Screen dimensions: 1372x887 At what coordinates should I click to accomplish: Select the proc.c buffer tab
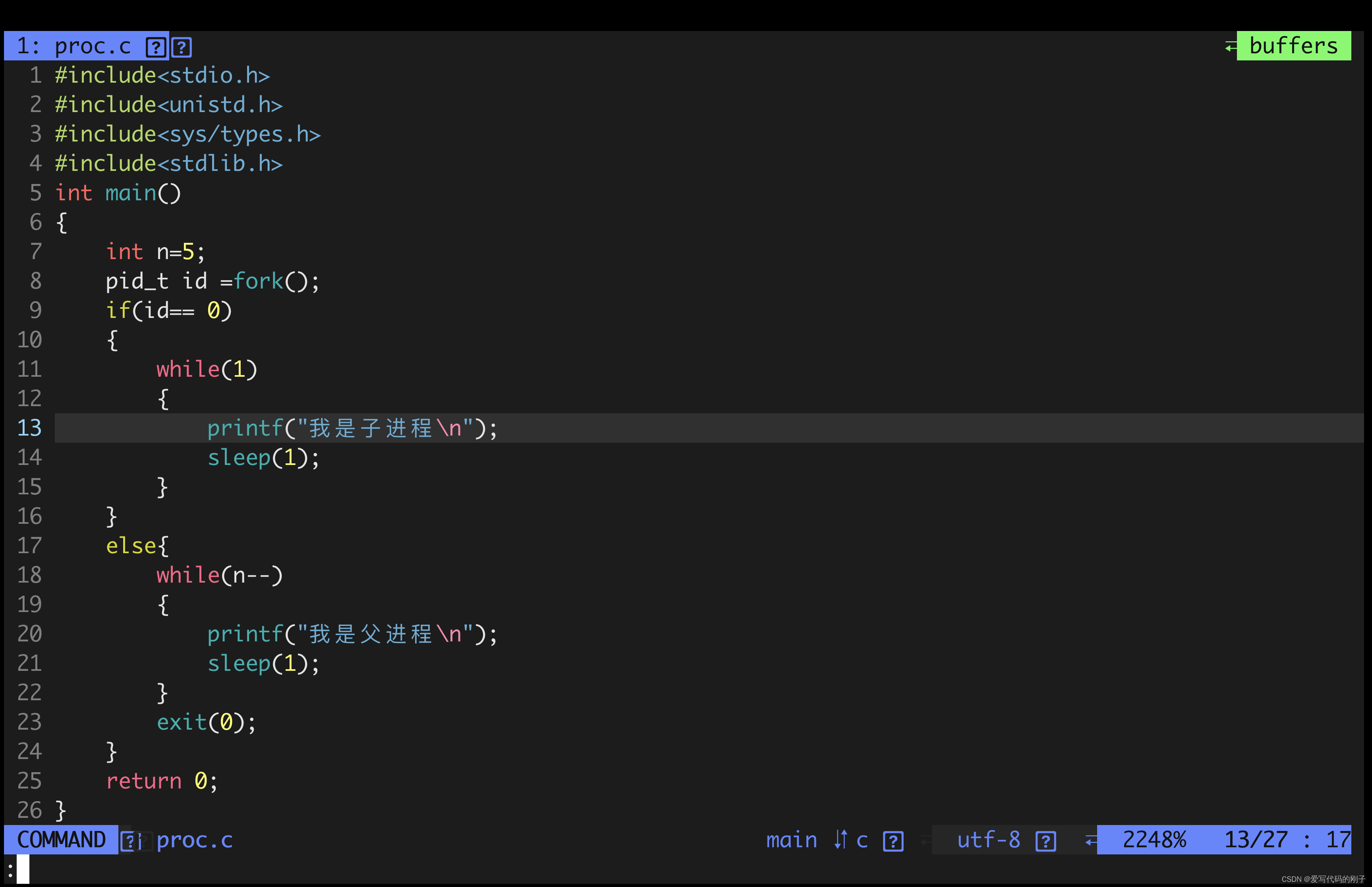86,46
